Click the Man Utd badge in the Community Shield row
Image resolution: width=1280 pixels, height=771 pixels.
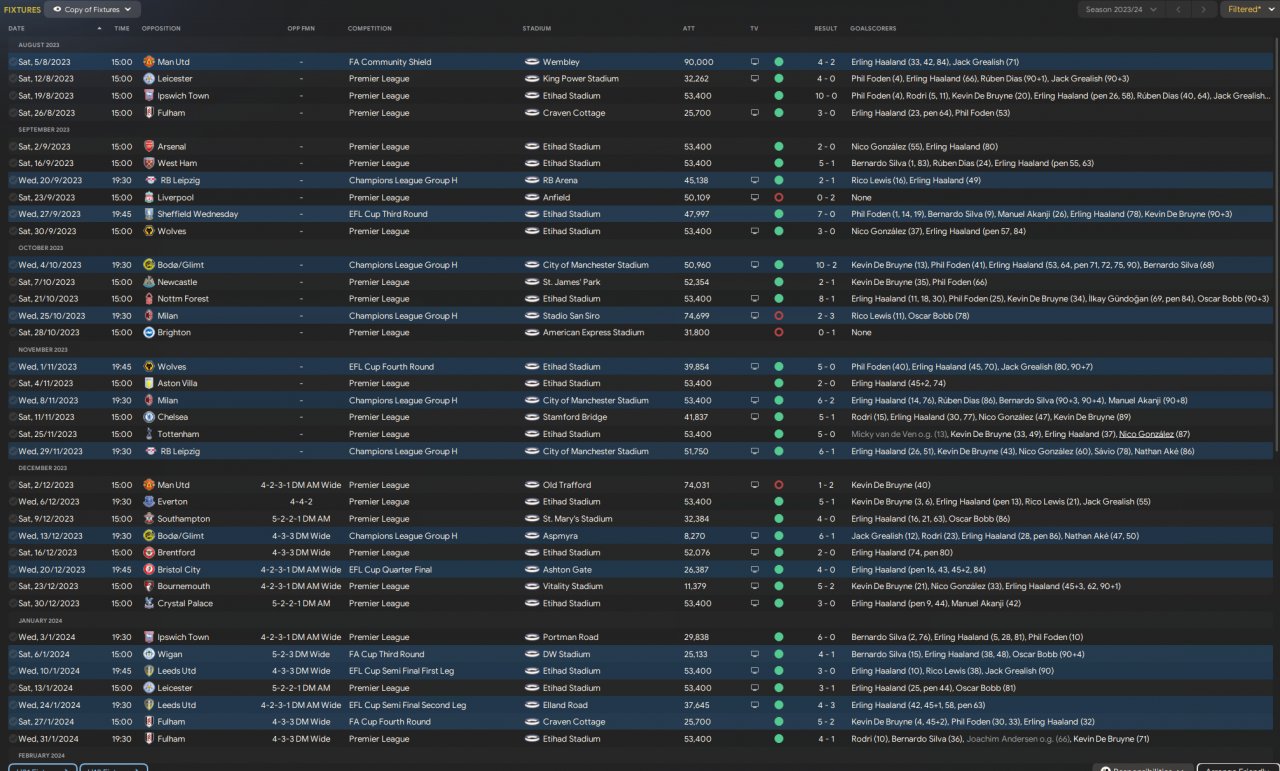(148, 62)
